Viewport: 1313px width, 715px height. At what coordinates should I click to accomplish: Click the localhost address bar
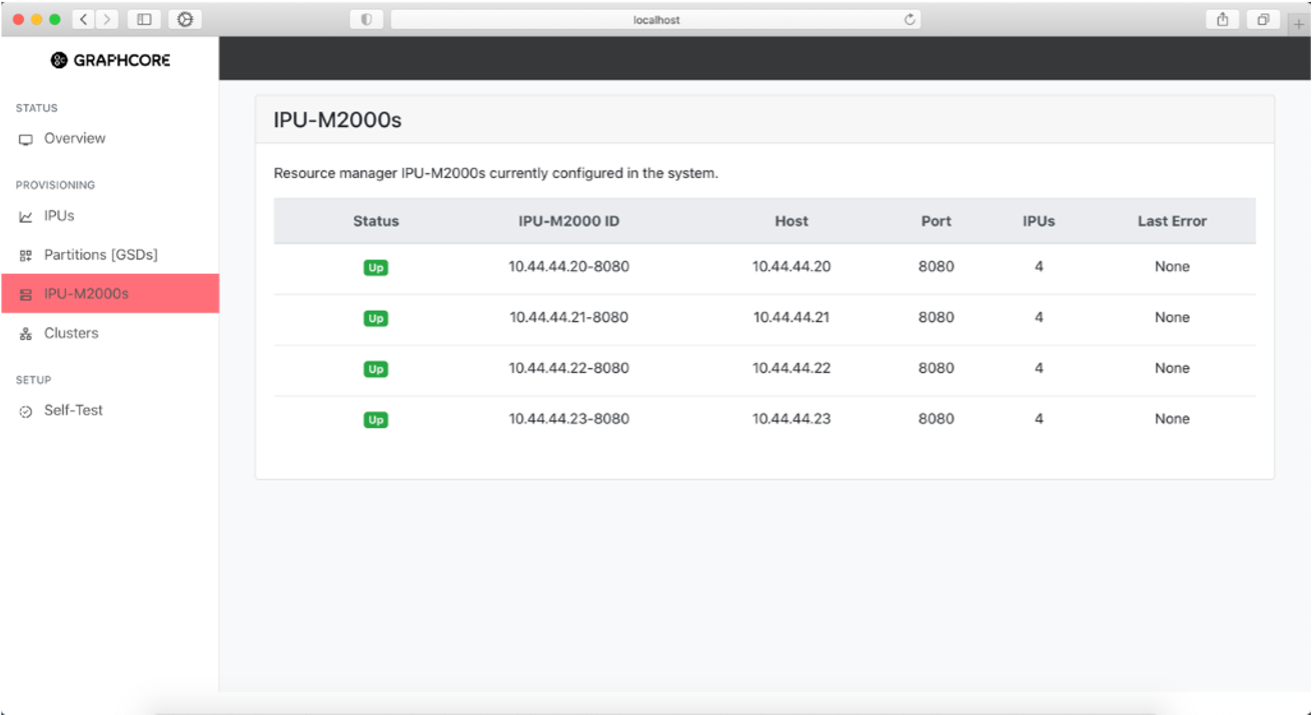click(x=656, y=19)
